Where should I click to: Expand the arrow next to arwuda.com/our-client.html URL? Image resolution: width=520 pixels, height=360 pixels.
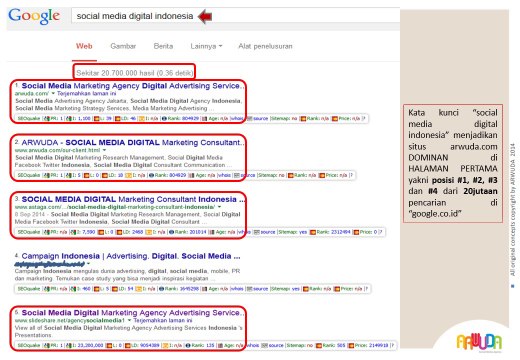104,150
